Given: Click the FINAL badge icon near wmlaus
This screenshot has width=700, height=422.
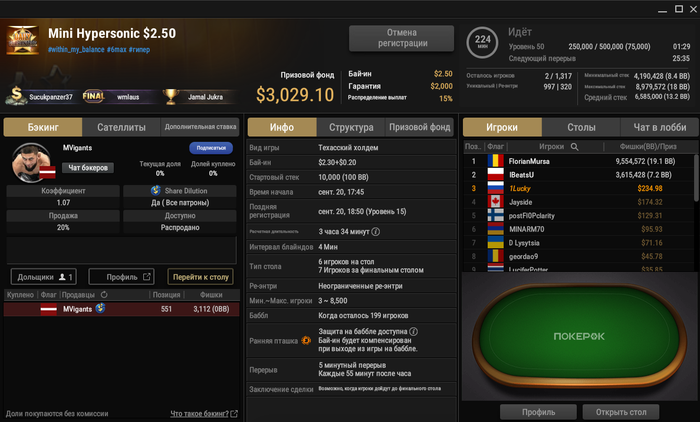Looking at the screenshot, I should [x=94, y=96].
